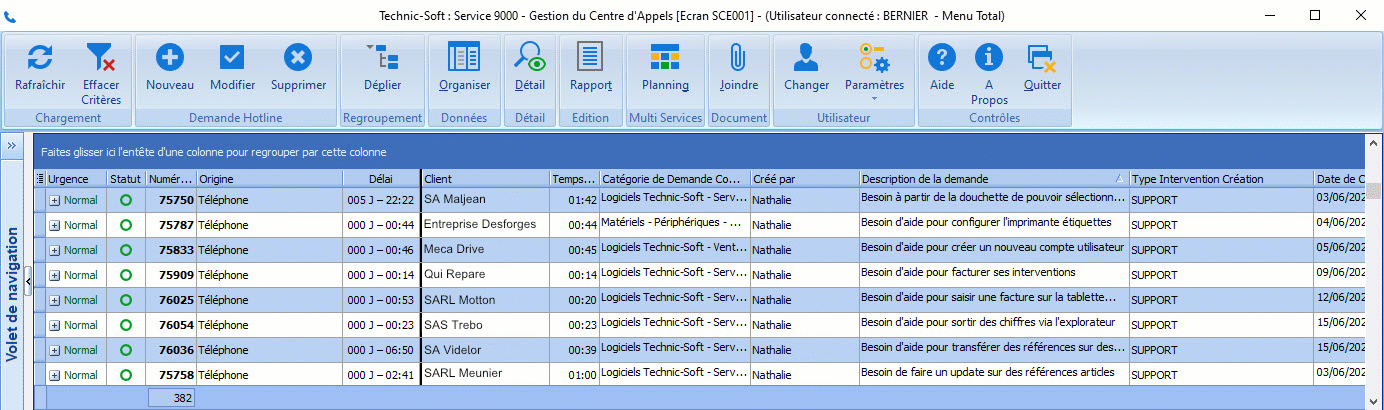Screen dimensions: 1384x410
Task: Delete request using Supprimer icon
Action: pyautogui.click(x=298, y=57)
